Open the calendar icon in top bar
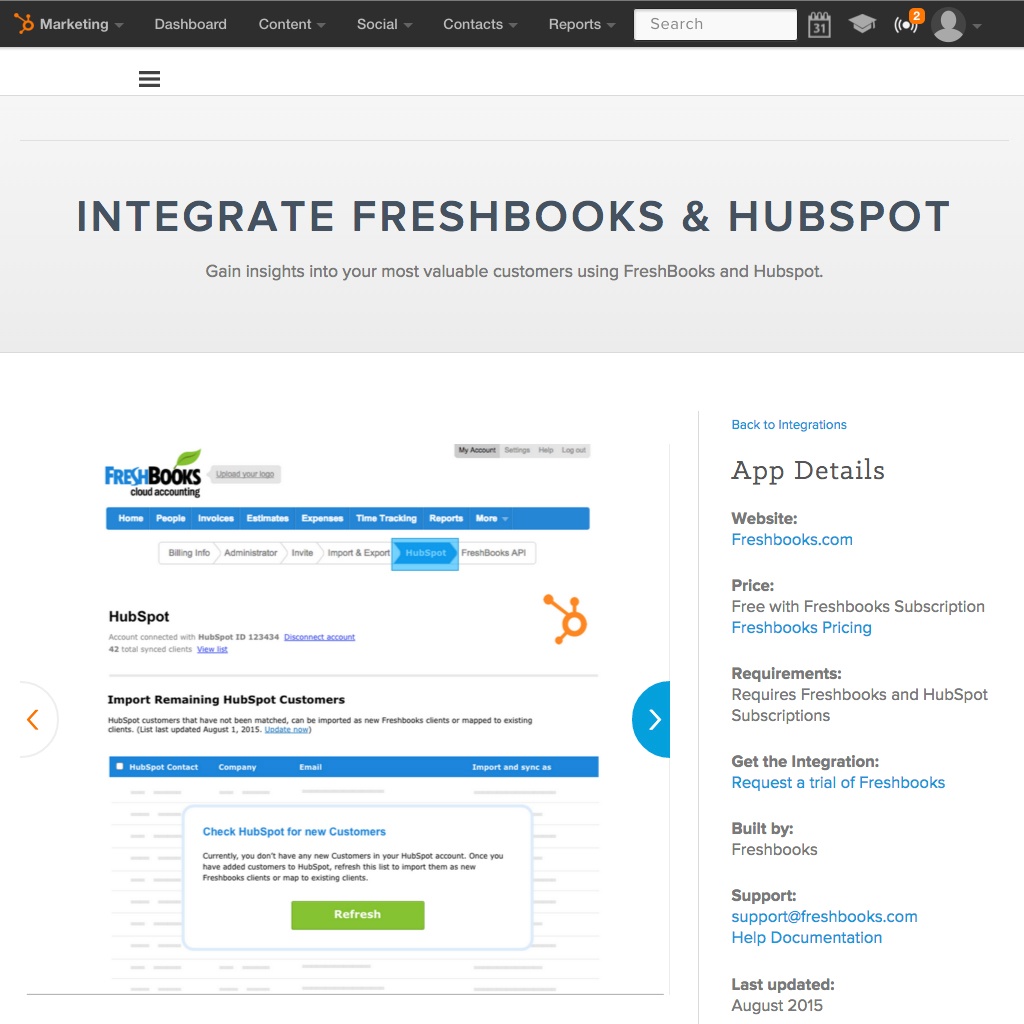Image resolution: width=1024 pixels, height=1024 pixels. (819, 25)
